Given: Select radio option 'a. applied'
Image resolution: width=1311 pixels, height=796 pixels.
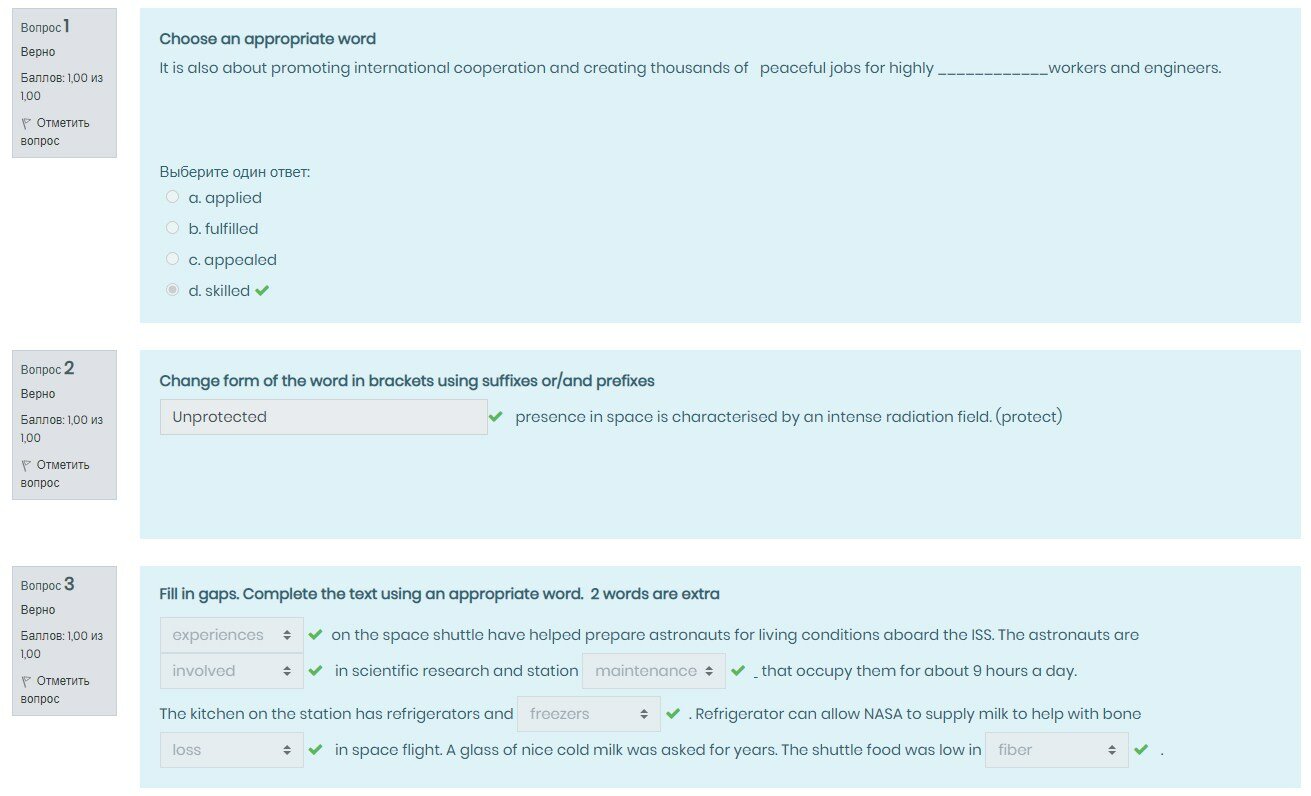Looking at the screenshot, I should pos(173,197).
